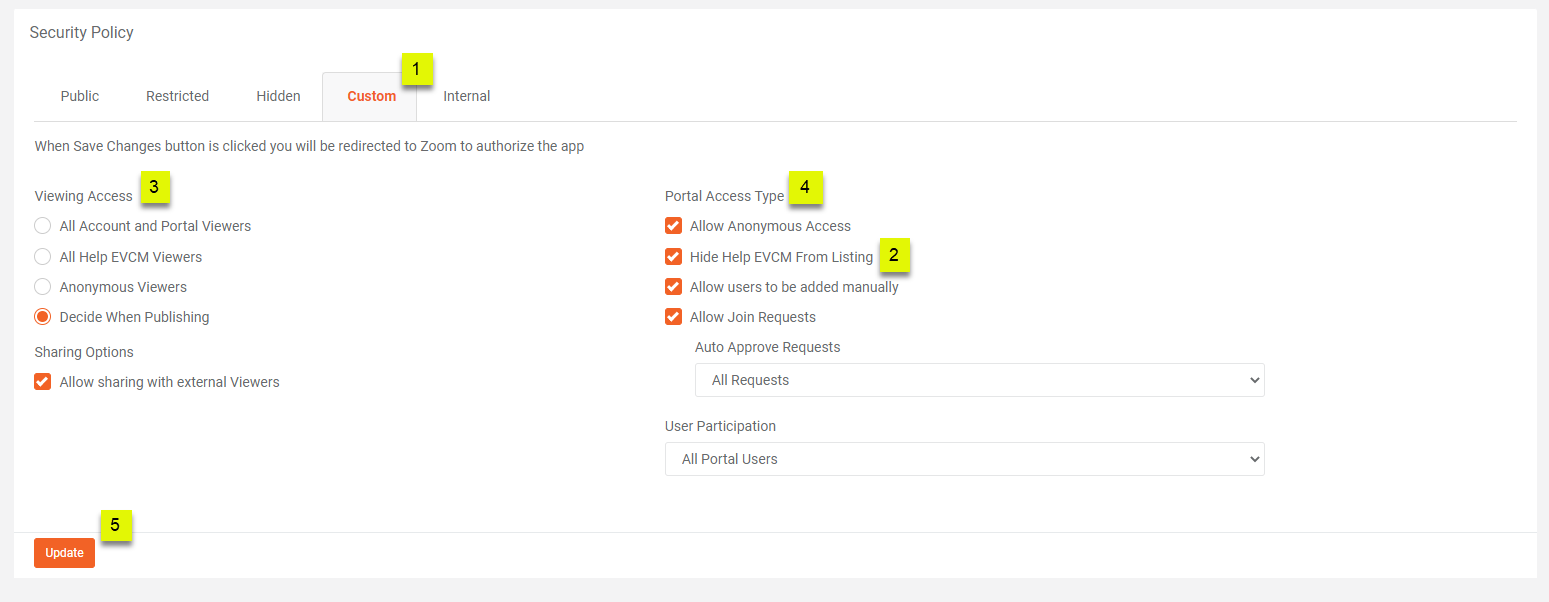Toggle Hide Help EVCM From Listing
Image resolution: width=1549 pixels, height=602 pixels.
tap(674, 257)
